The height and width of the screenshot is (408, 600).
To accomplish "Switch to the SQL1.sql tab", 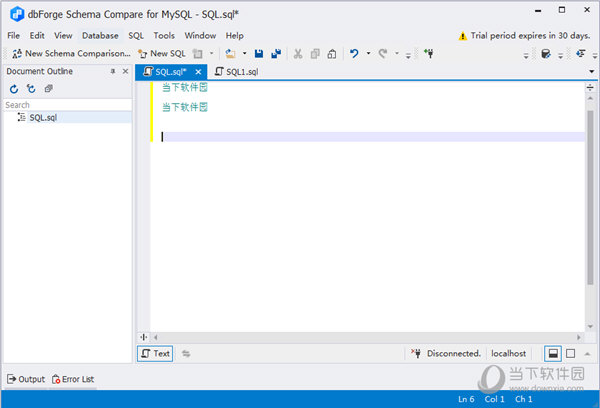I will point(237,72).
